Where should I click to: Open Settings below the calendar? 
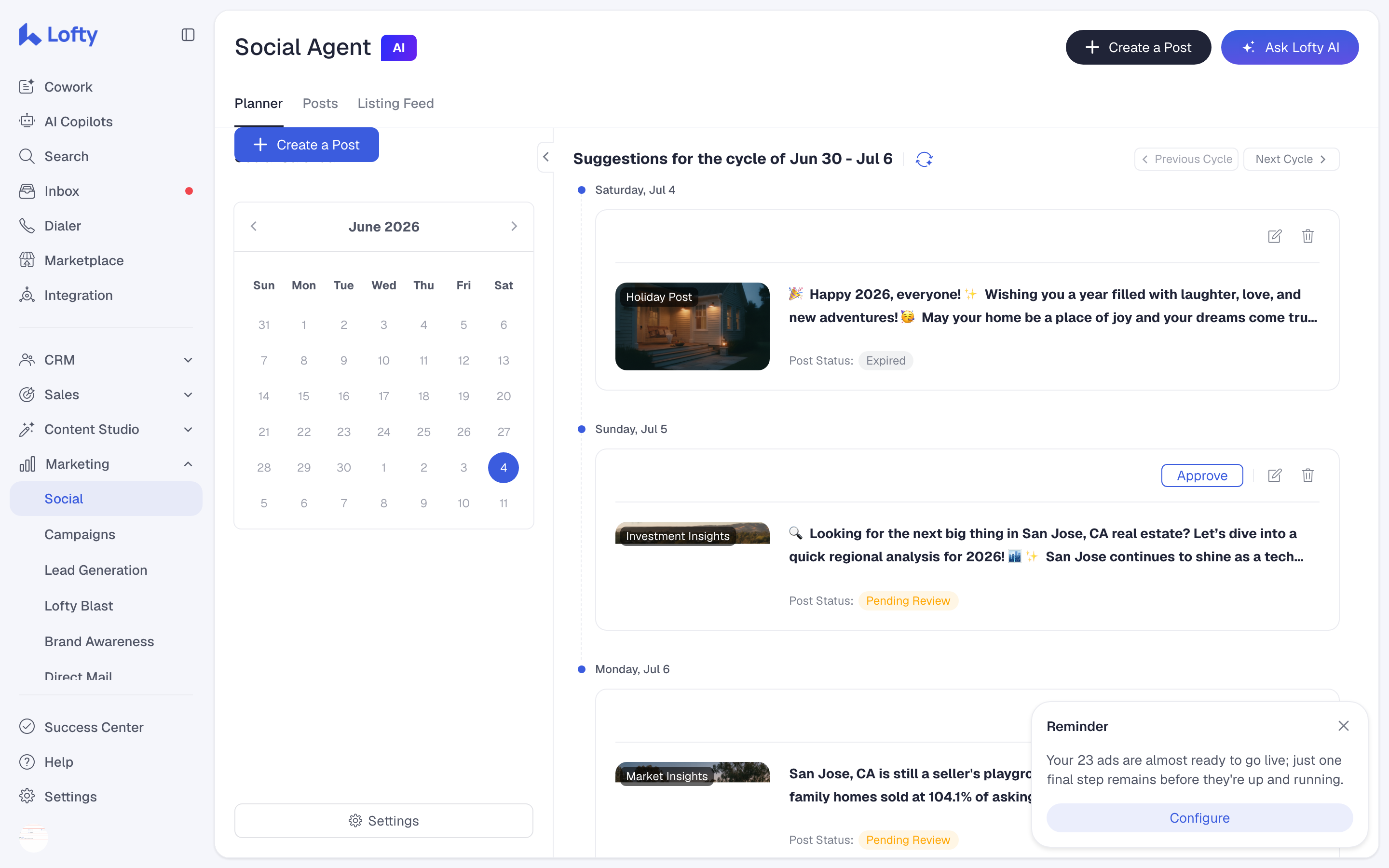(383, 820)
